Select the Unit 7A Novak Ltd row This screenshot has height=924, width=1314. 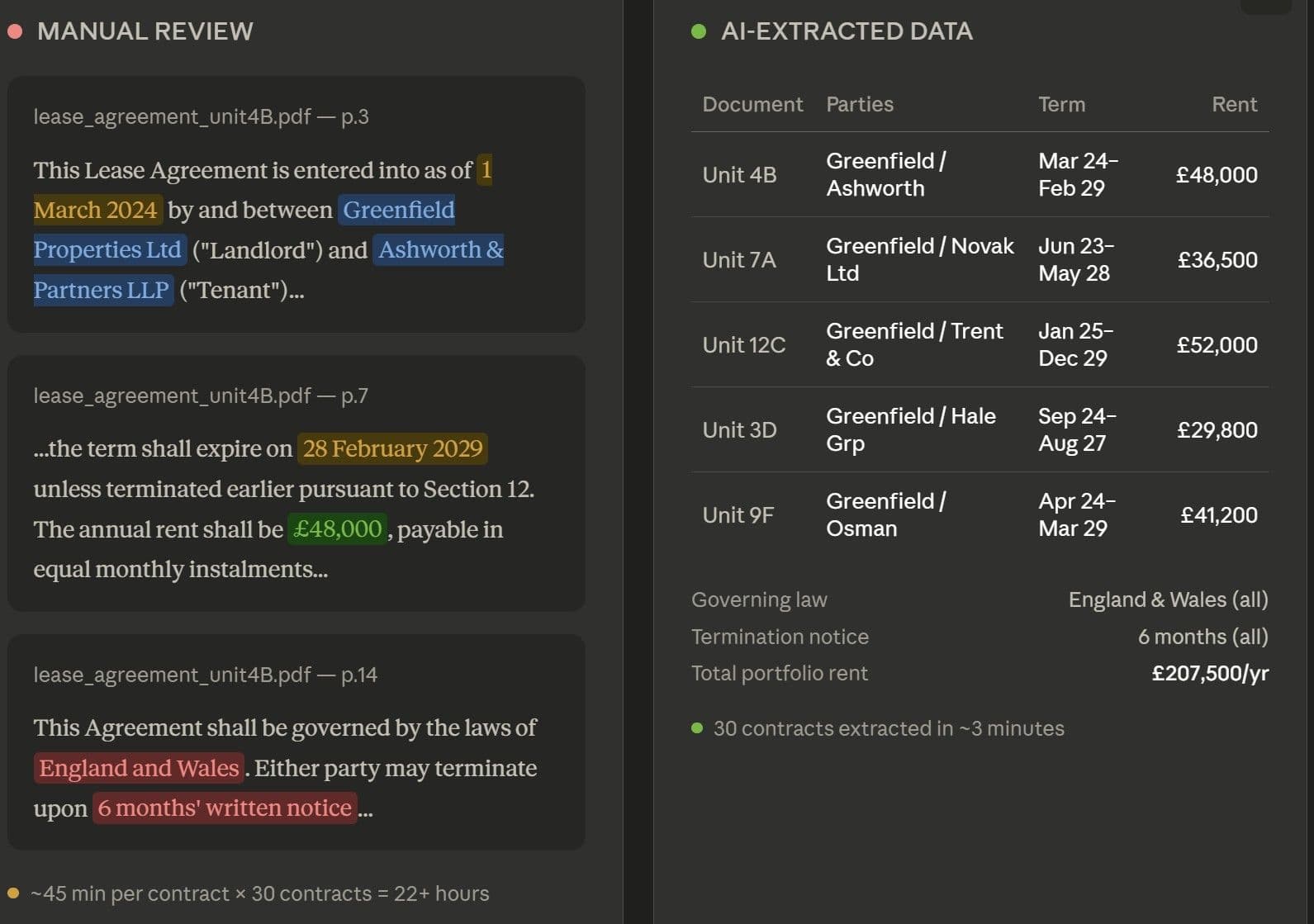pos(980,259)
